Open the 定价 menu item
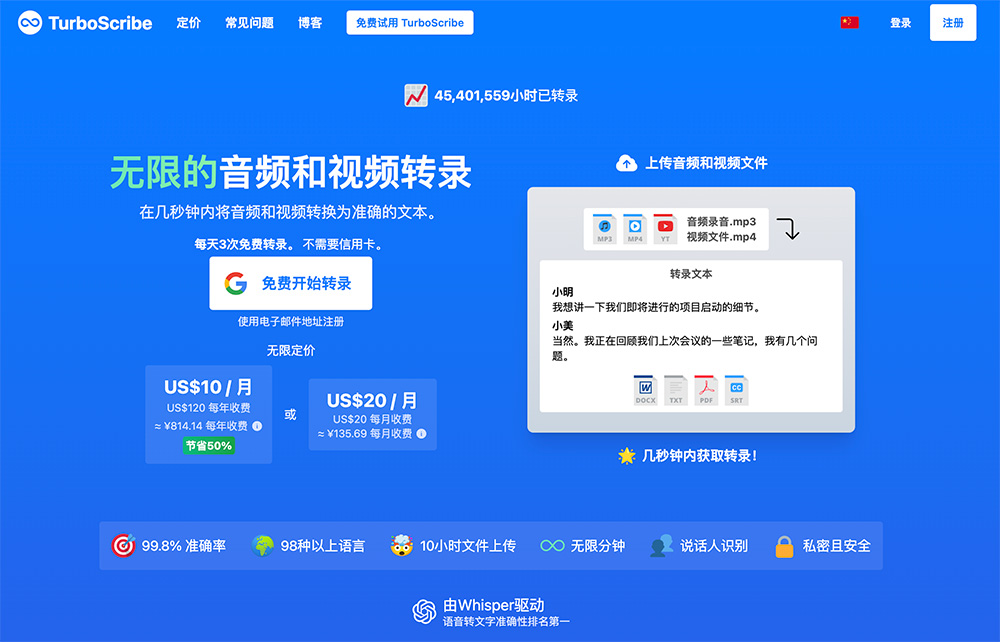The width and height of the screenshot is (1000, 642). [x=189, y=23]
